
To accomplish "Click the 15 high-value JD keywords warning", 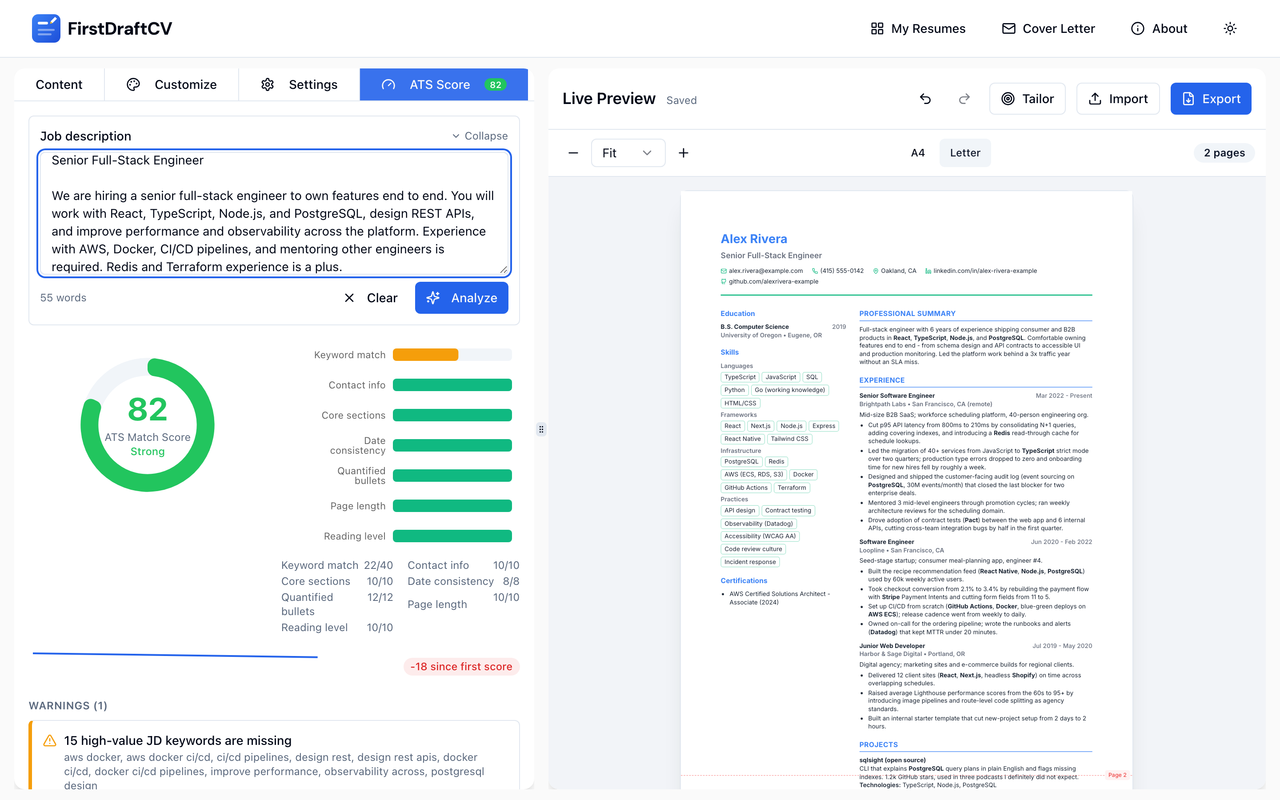I will (274, 756).
